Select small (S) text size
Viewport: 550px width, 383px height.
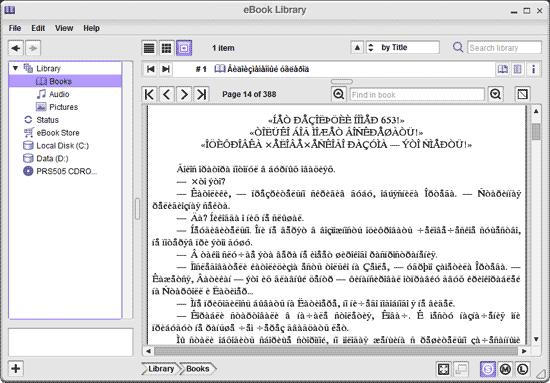(x=488, y=369)
